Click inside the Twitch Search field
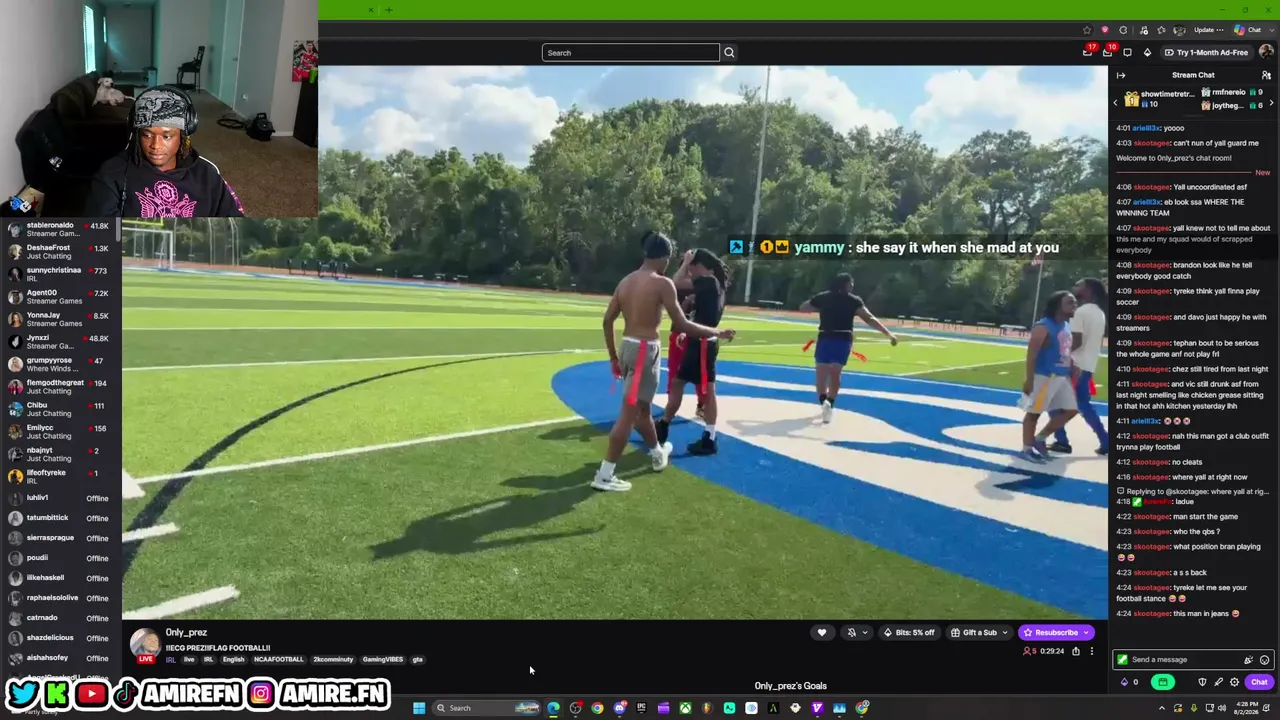 click(x=631, y=53)
